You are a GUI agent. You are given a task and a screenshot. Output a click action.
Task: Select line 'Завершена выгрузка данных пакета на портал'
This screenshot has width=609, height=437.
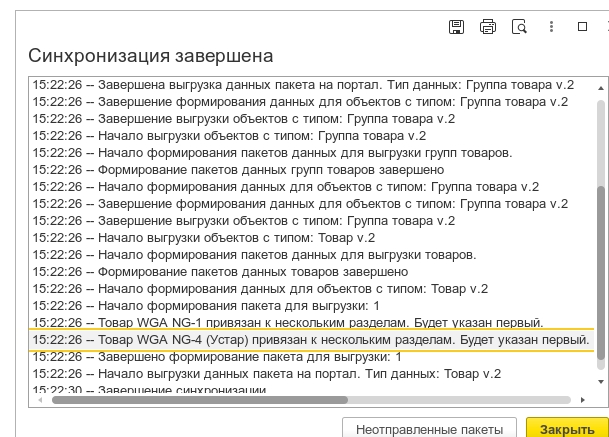[x=300, y=85]
